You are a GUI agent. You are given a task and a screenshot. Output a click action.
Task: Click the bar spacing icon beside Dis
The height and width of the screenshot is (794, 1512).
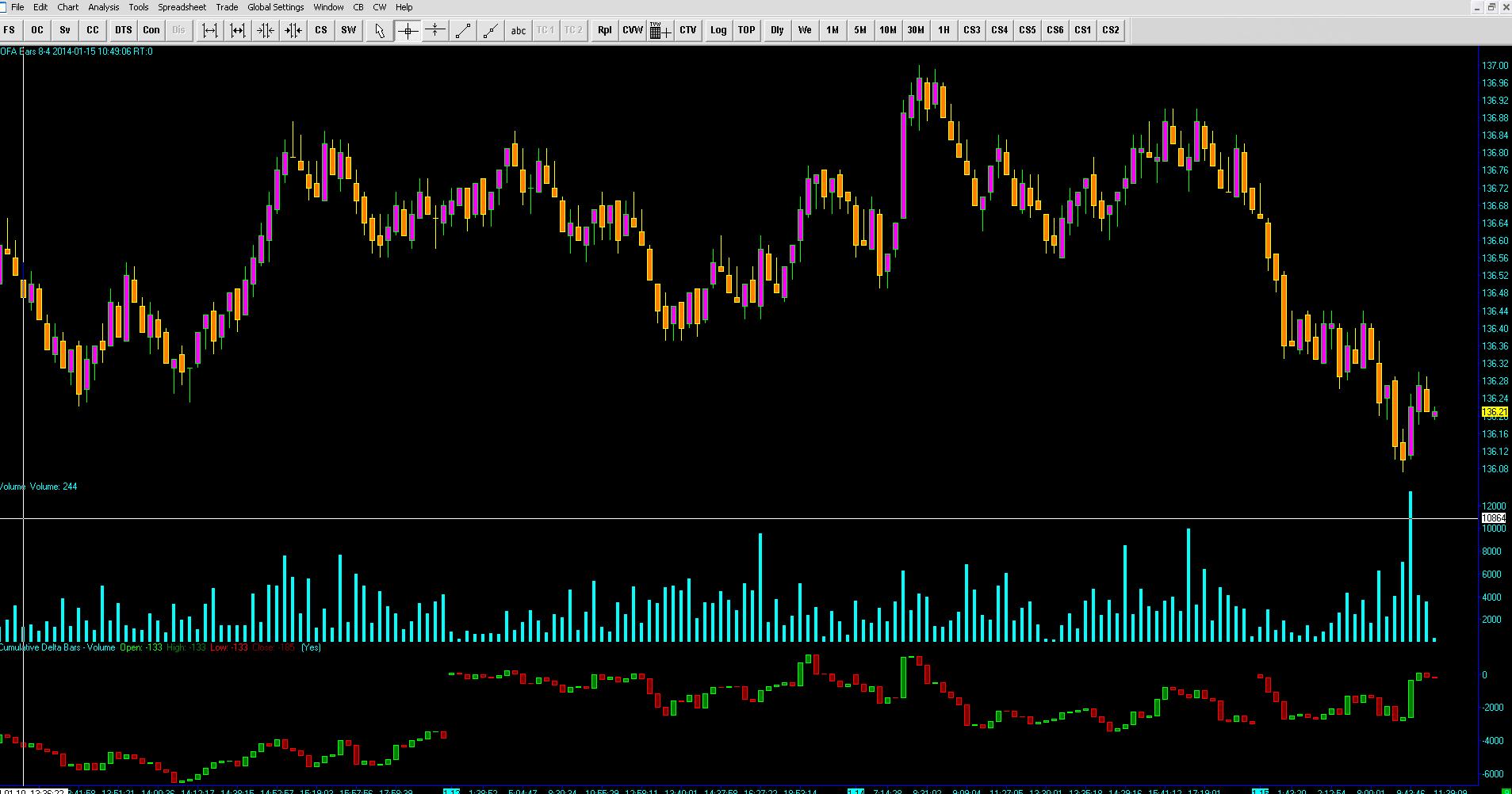click(x=210, y=30)
